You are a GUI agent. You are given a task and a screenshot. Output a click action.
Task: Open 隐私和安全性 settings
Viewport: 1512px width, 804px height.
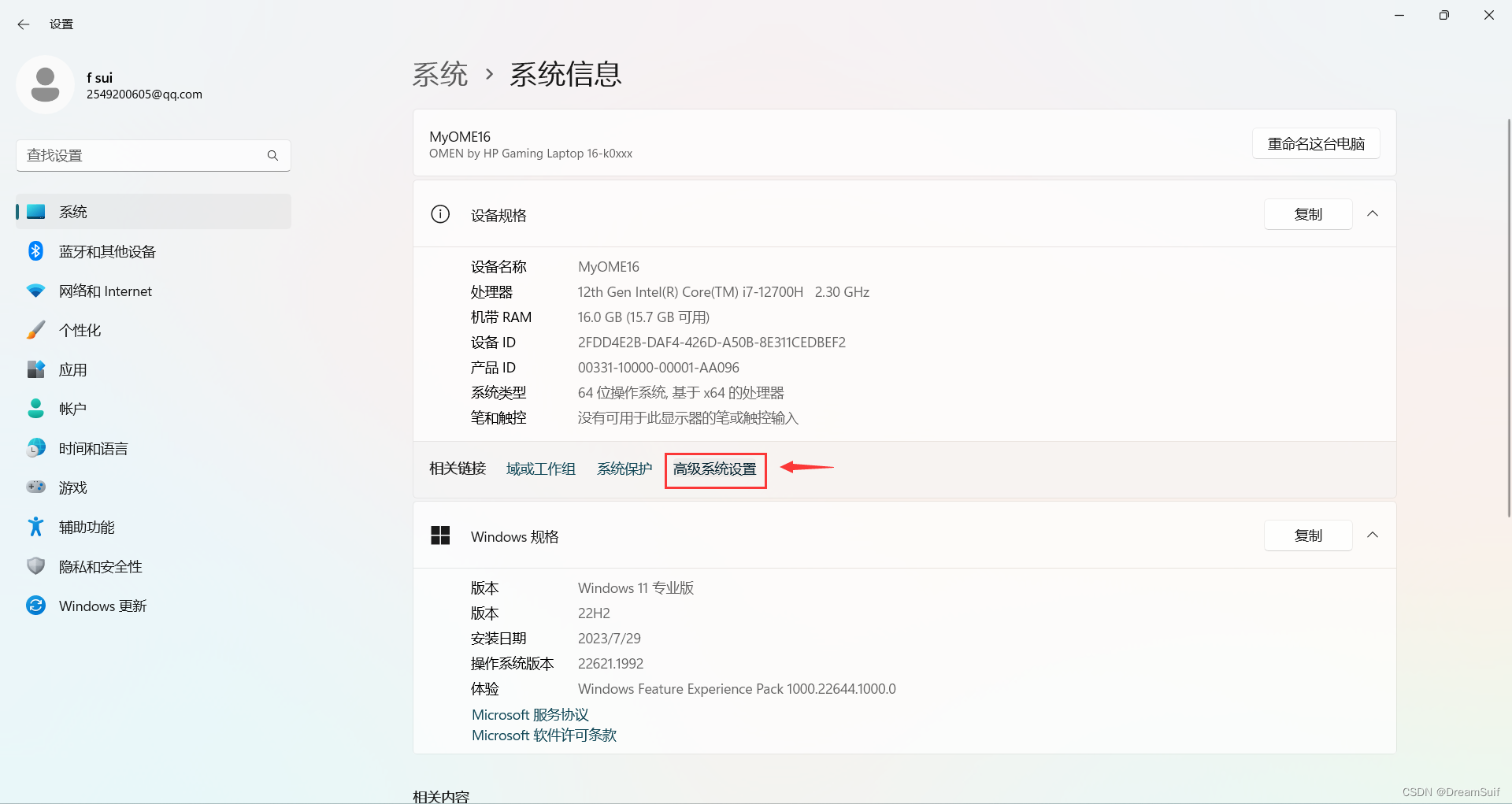pyautogui.click(x=154, y=566)
